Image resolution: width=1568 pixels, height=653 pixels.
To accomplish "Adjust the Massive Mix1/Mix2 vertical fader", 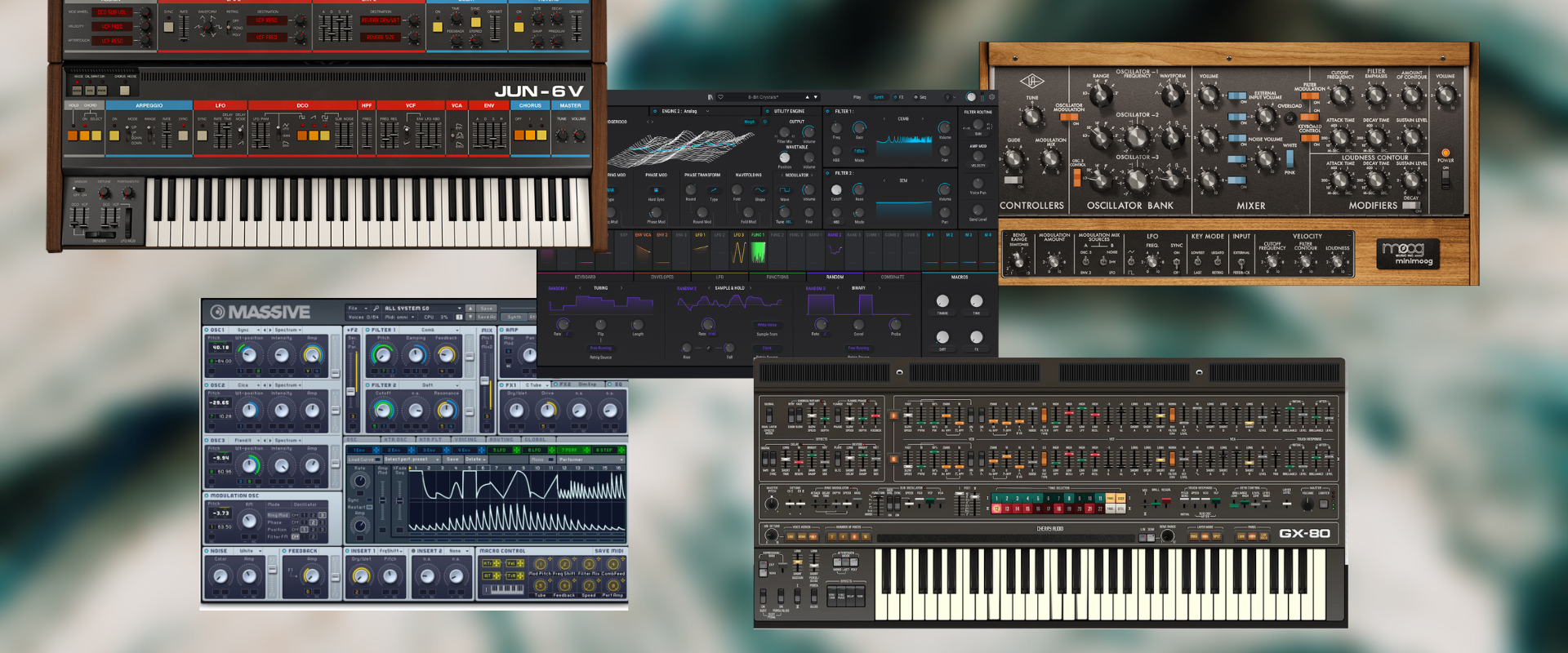I will pos(484,380).
